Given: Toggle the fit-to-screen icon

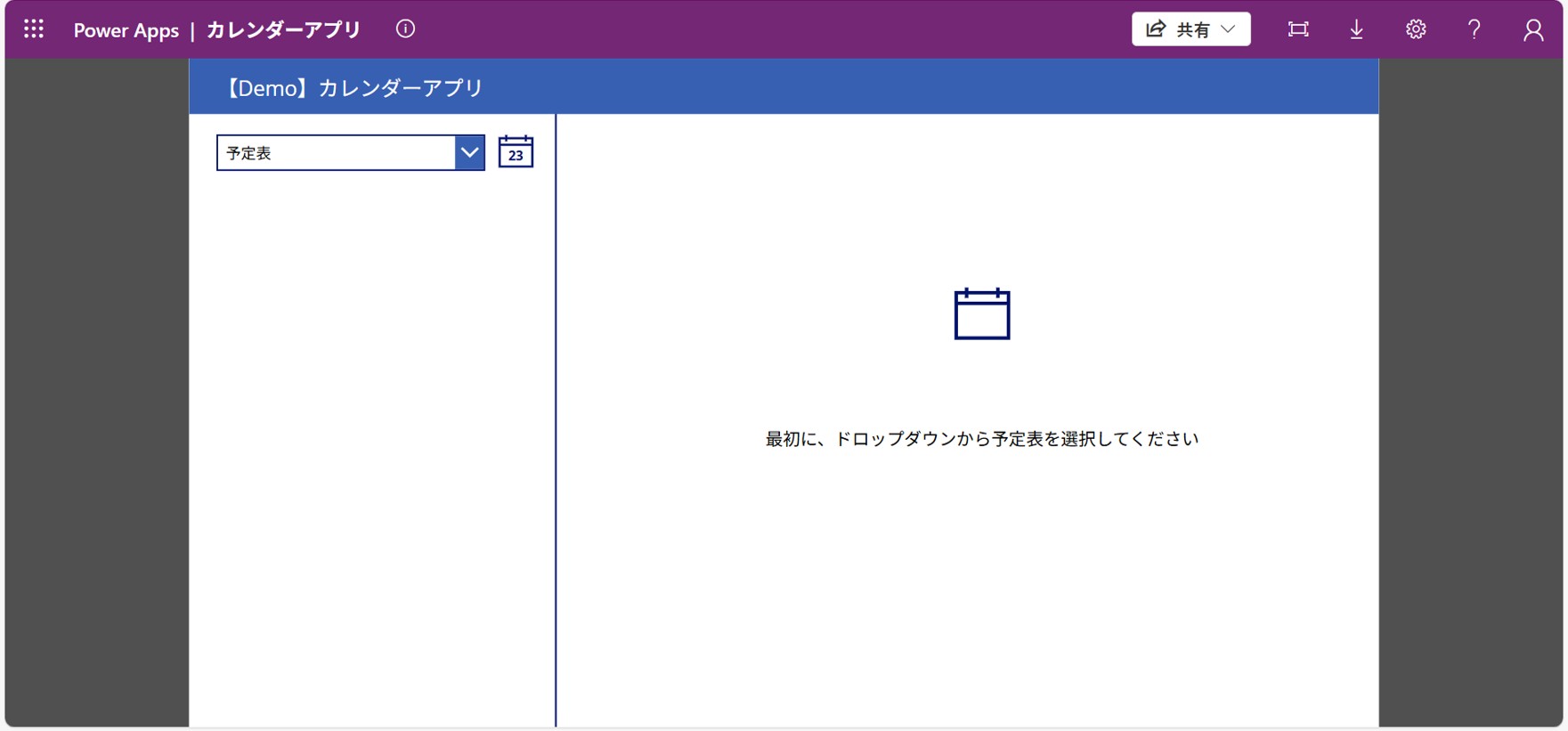Looking at the screenshot, I should pos(1298,29).
